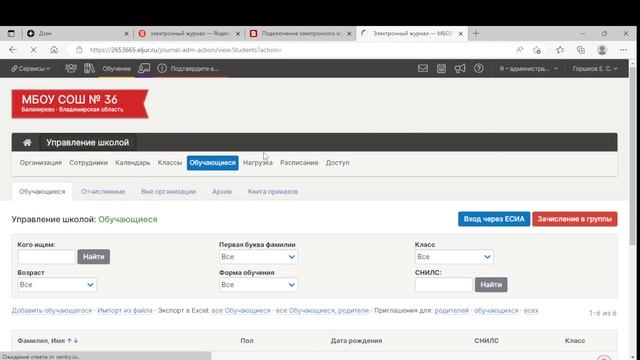Image resolution: width=640 pixels, height=360 pixels.
Task: Switch to the Яндекс электронный журнал tab
Action: point(189,33)
